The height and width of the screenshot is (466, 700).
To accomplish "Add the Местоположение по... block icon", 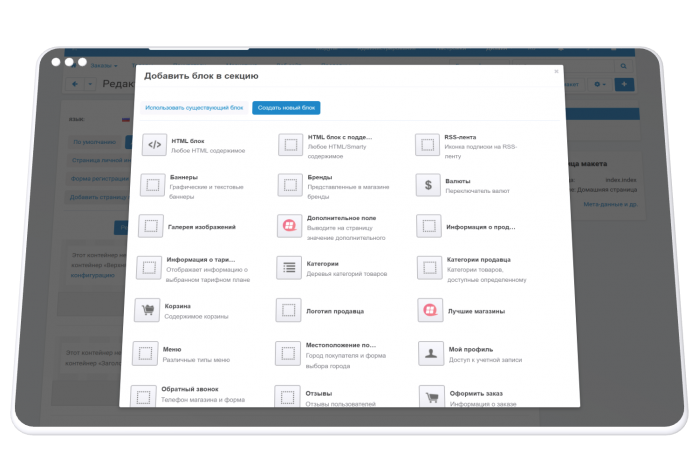I will tap(288, 354).
